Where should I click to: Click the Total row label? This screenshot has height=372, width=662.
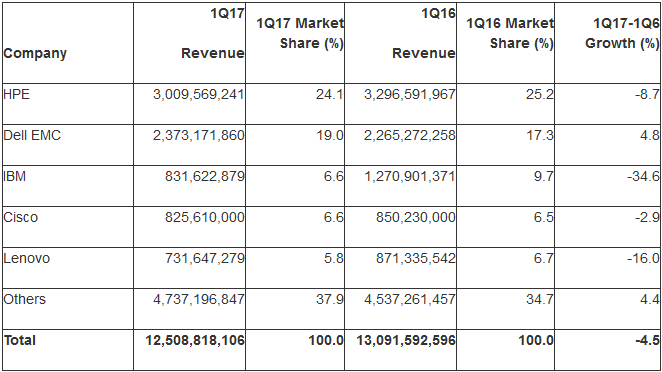tap(20, 340)
